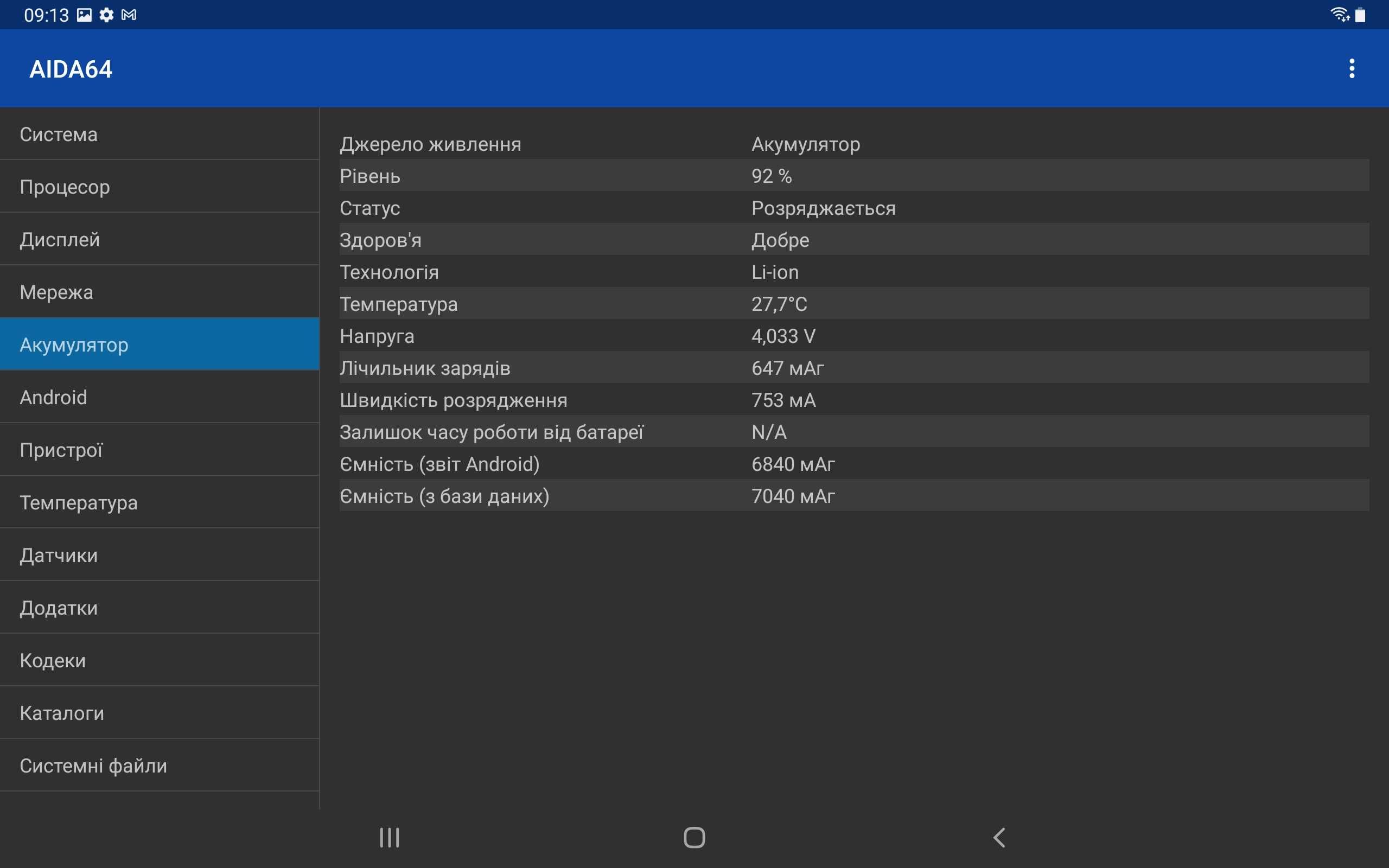The width and height of the screenshot is (1389, 868).
Task: Open the Кодеки section
Action: (x=160, y=660)
